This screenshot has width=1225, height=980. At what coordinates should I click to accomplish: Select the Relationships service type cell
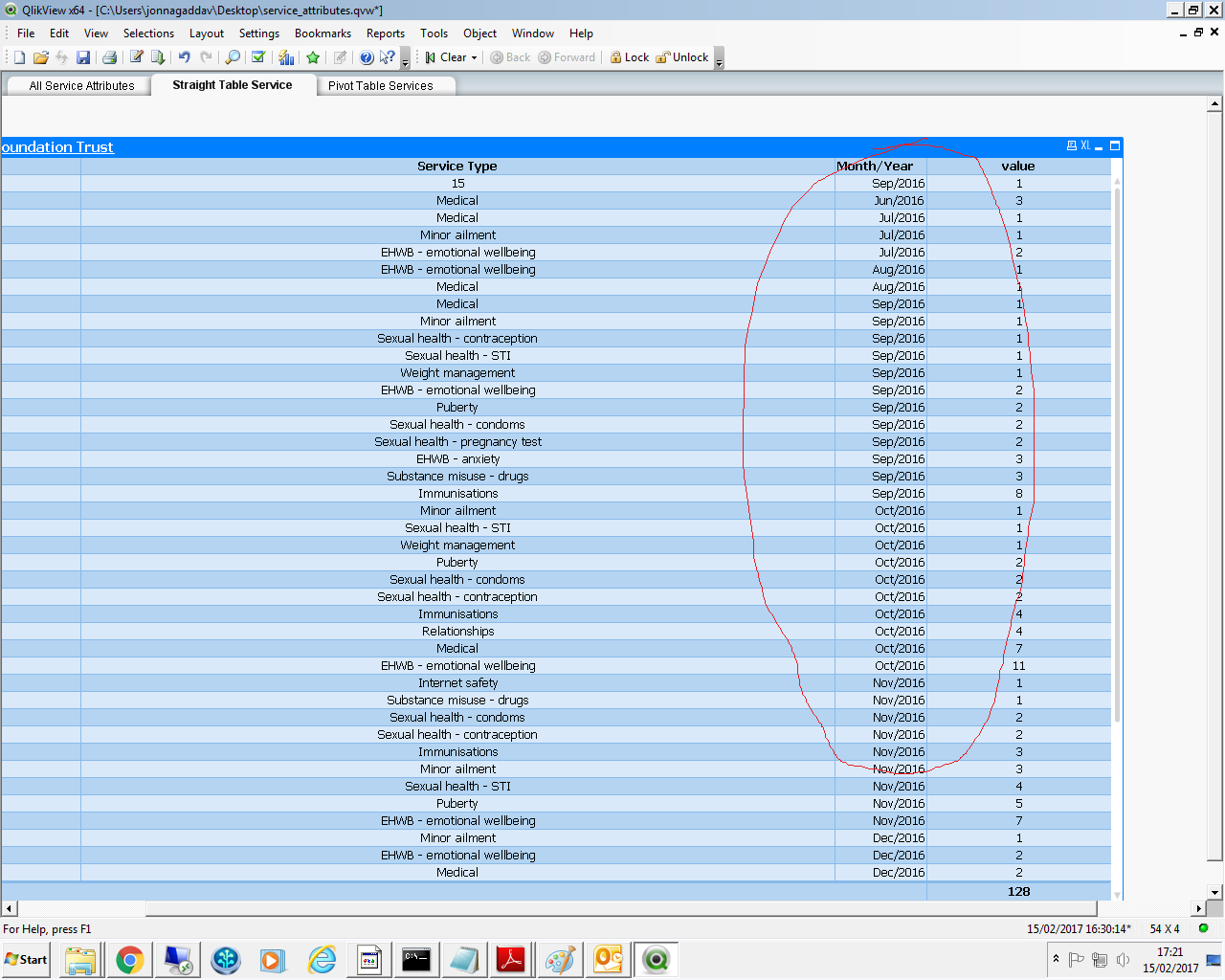click(x=457, y=631)
